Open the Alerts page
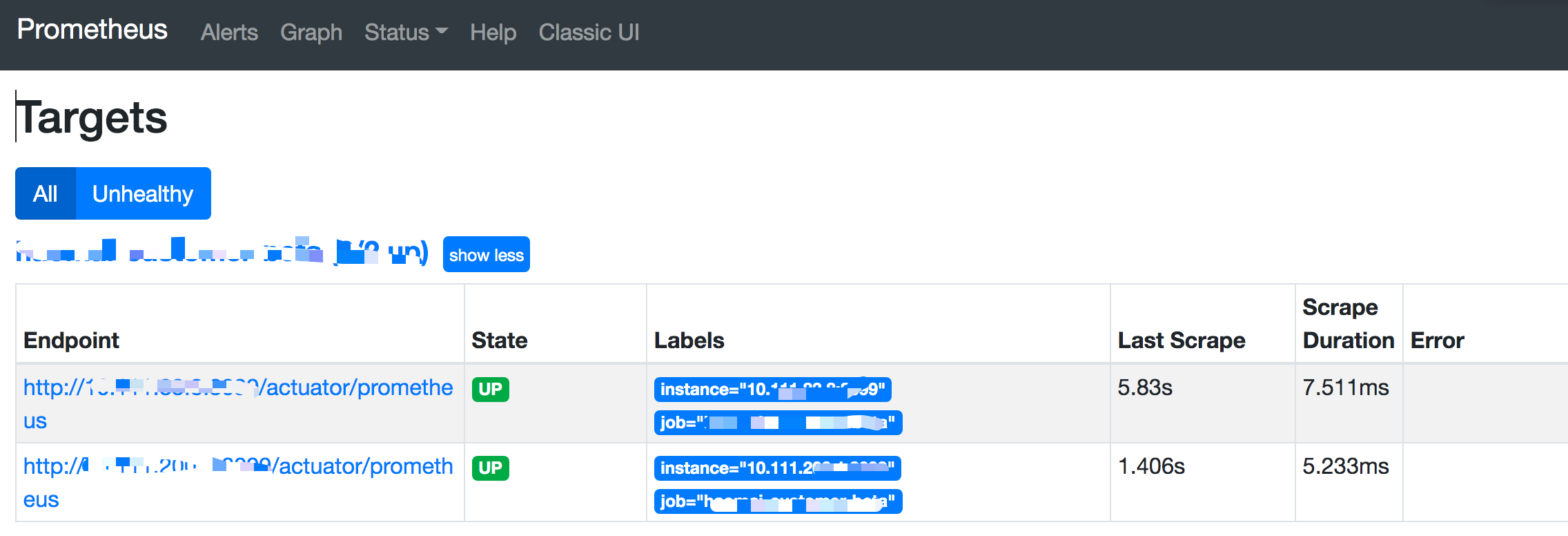 (229, 32)
